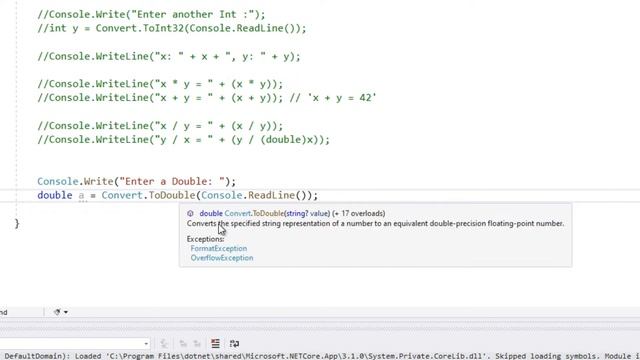Click 'Convert.ToDouble' in the tooltip signature
This screenshot has height=360, width=640.
tap(254, 213)
